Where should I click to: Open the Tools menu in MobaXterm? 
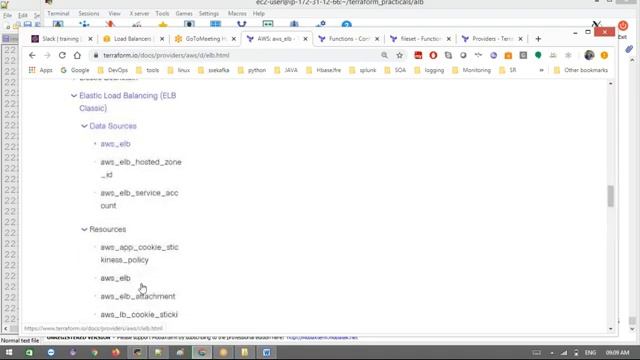tap(162, 13)
